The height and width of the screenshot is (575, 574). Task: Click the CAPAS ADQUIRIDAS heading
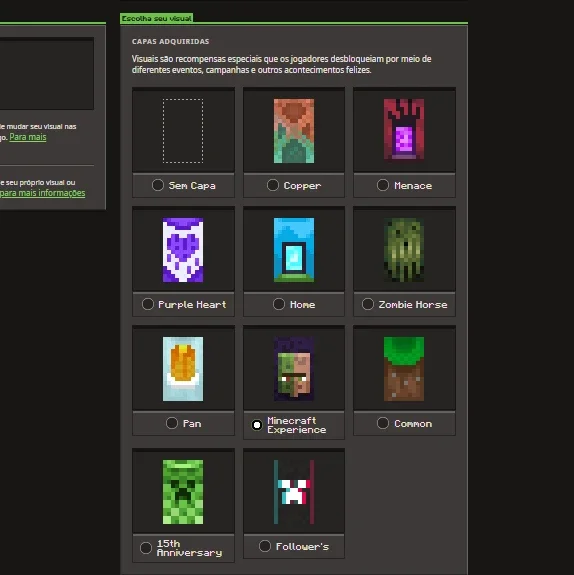tap(171, 41)
